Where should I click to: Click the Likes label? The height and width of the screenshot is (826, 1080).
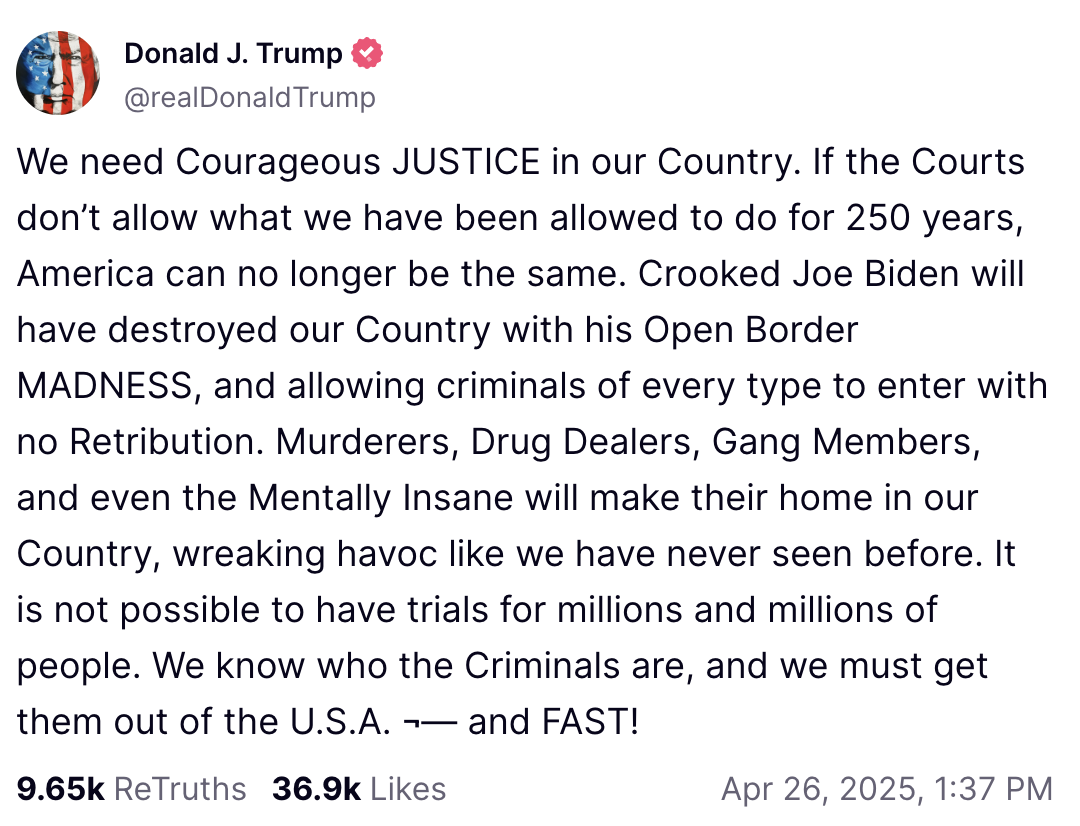point(408,789)
